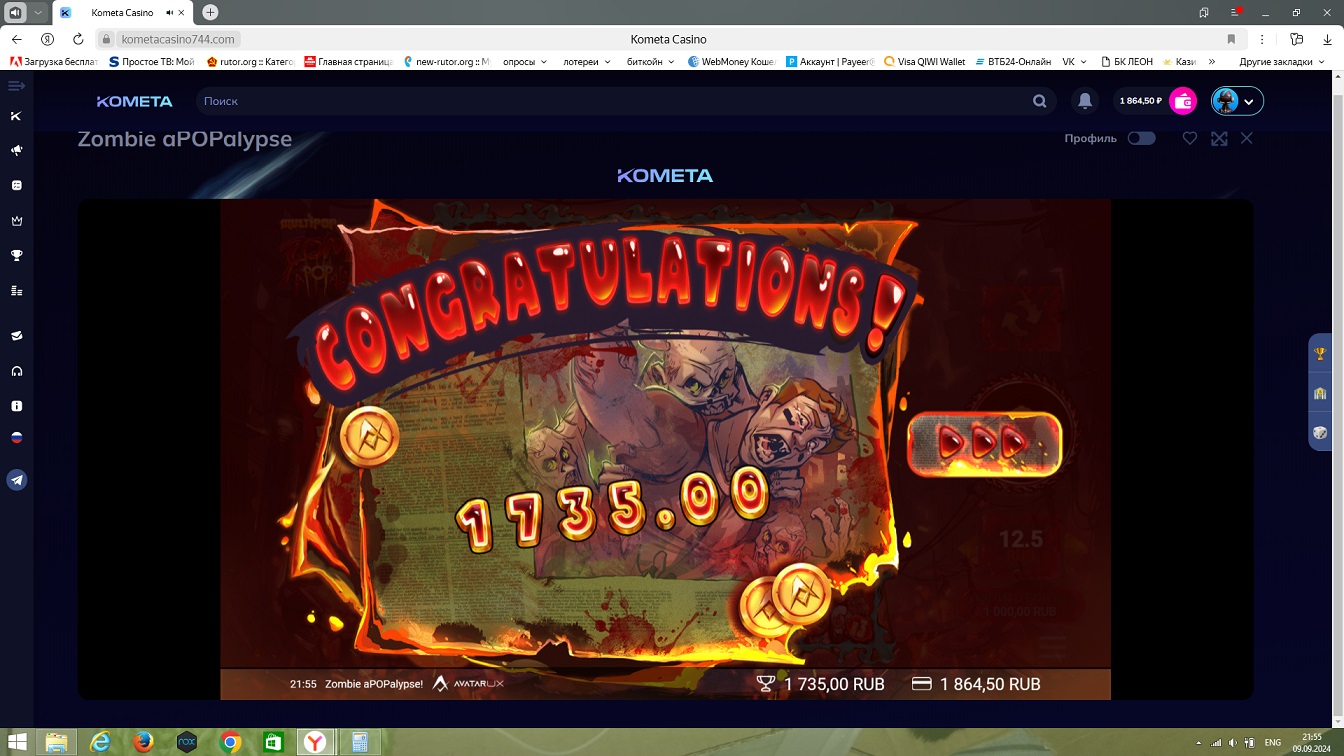Mute the Kometa Casino tab audio

click(168, 13)
